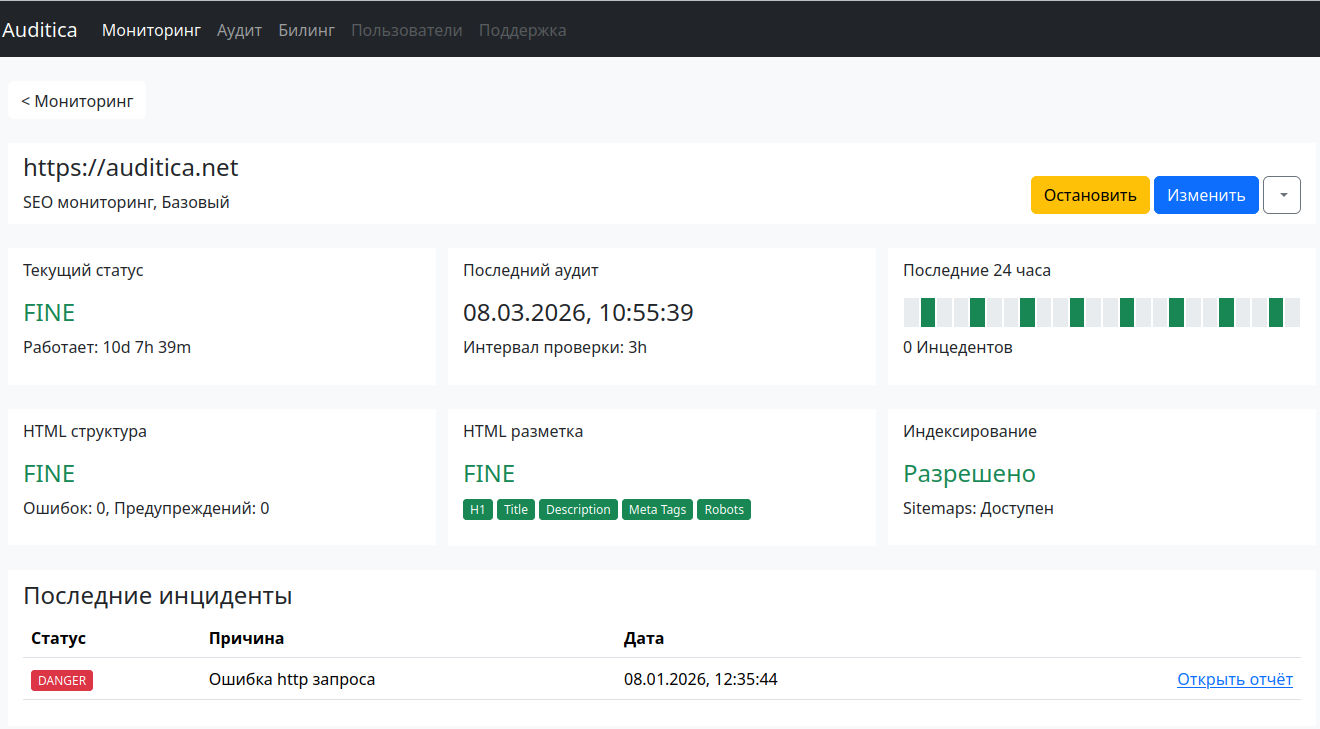Switch to the Аудит section

pos(239,30)
